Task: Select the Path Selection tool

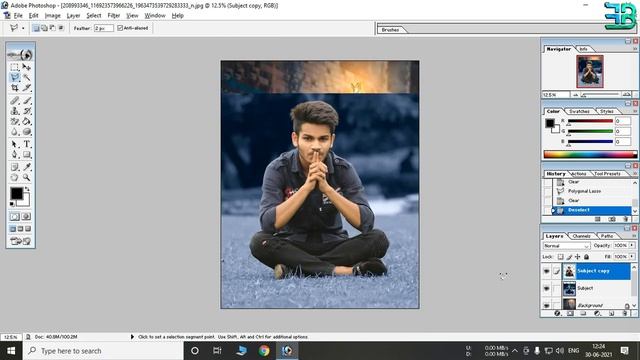Action: (15, 144)
